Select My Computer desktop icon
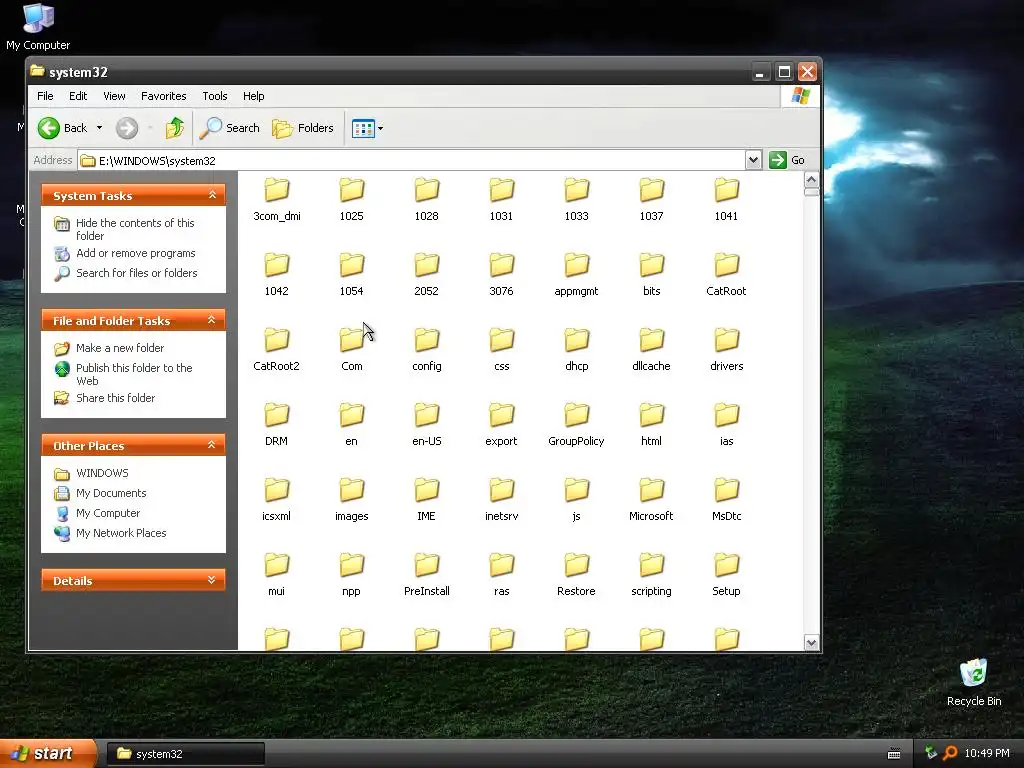This screenshot has width=1024, height=768. click(x=38, y=27)
